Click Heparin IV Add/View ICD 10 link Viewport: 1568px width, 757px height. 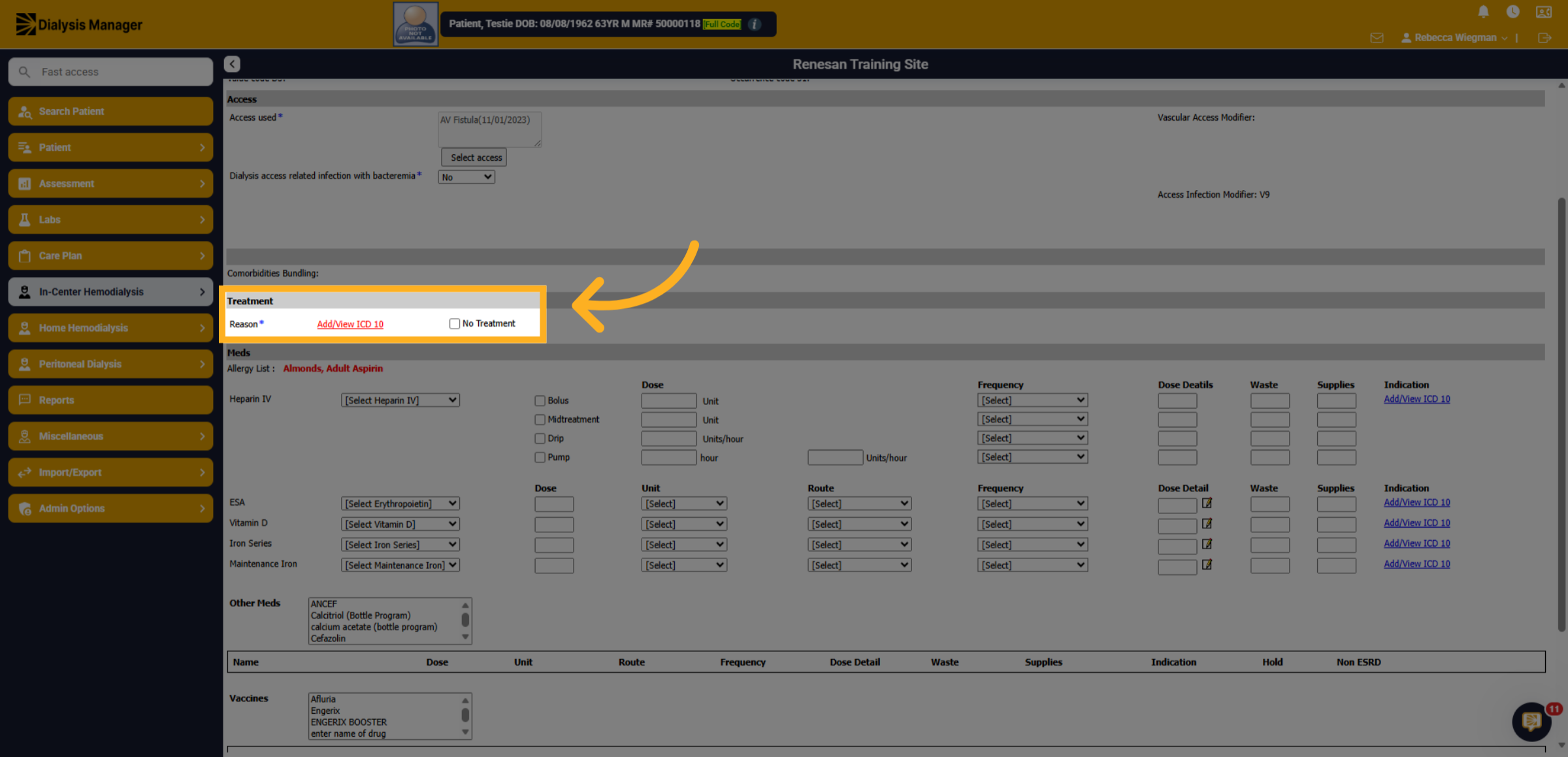(x=1416, y=399)
